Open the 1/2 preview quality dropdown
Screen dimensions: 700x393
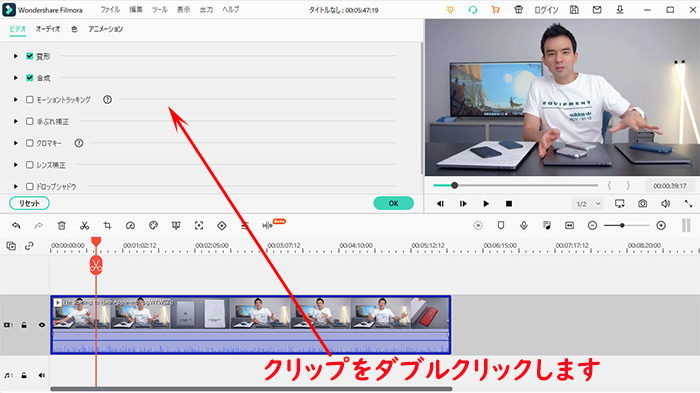(588, 204)
